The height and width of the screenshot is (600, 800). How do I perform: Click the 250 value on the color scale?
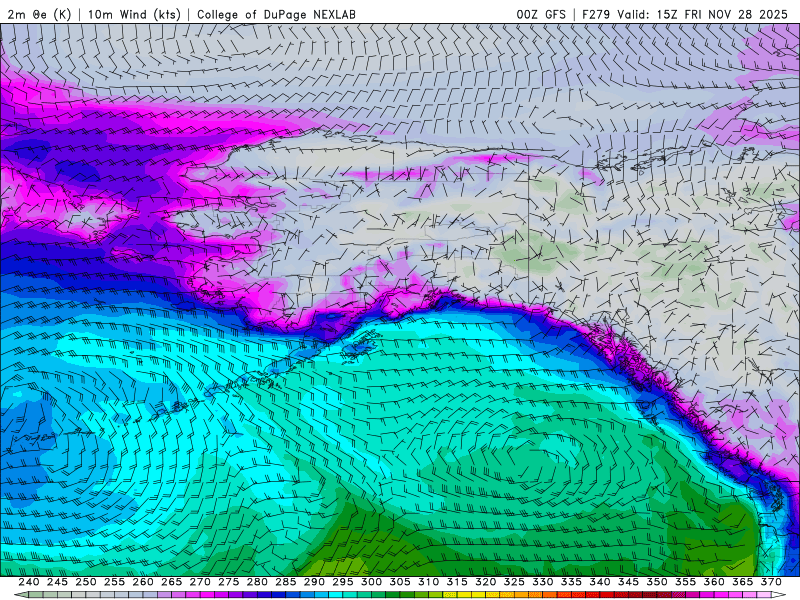pos(86,582)
